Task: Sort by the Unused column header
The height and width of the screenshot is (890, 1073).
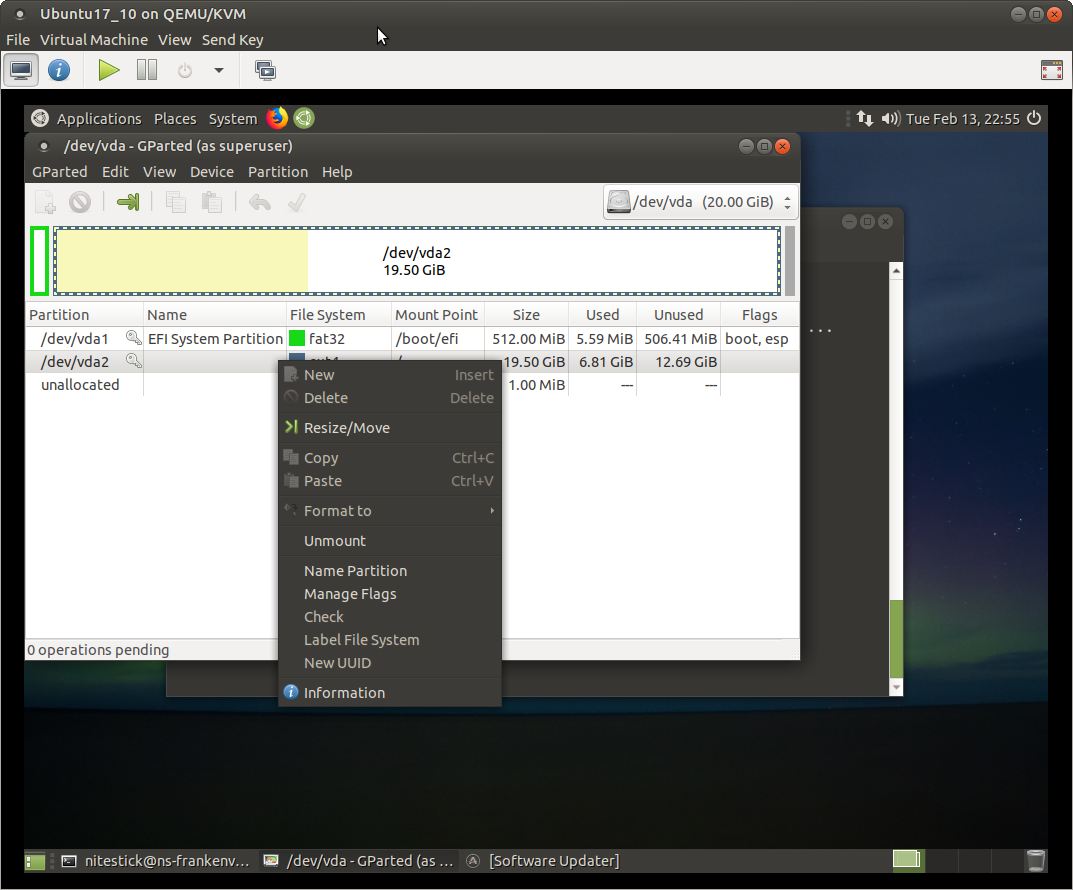Action: point(678,315)
